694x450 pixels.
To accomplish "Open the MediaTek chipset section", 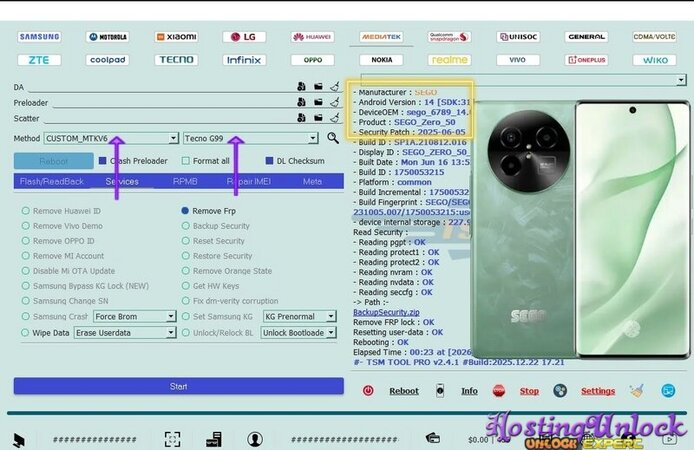I will (381, 37).
